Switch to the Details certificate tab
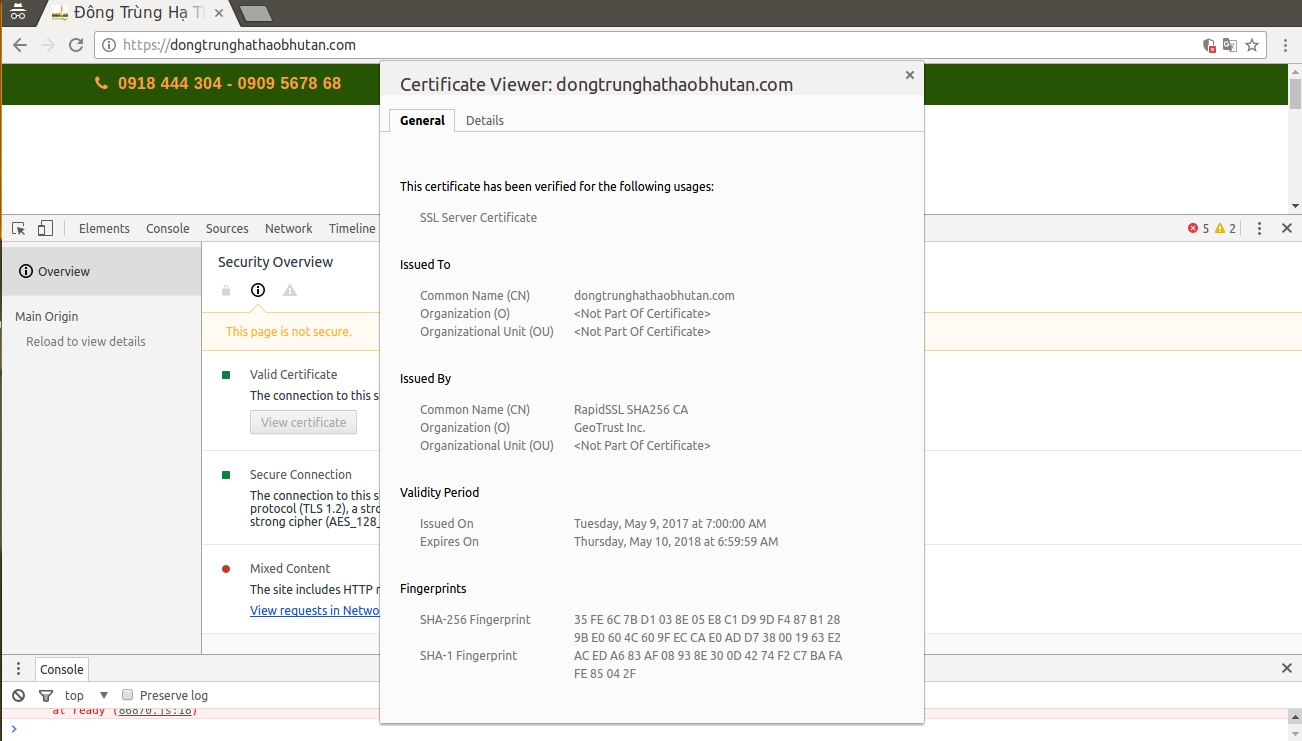Screen dimensions: 1302x741 485,120
